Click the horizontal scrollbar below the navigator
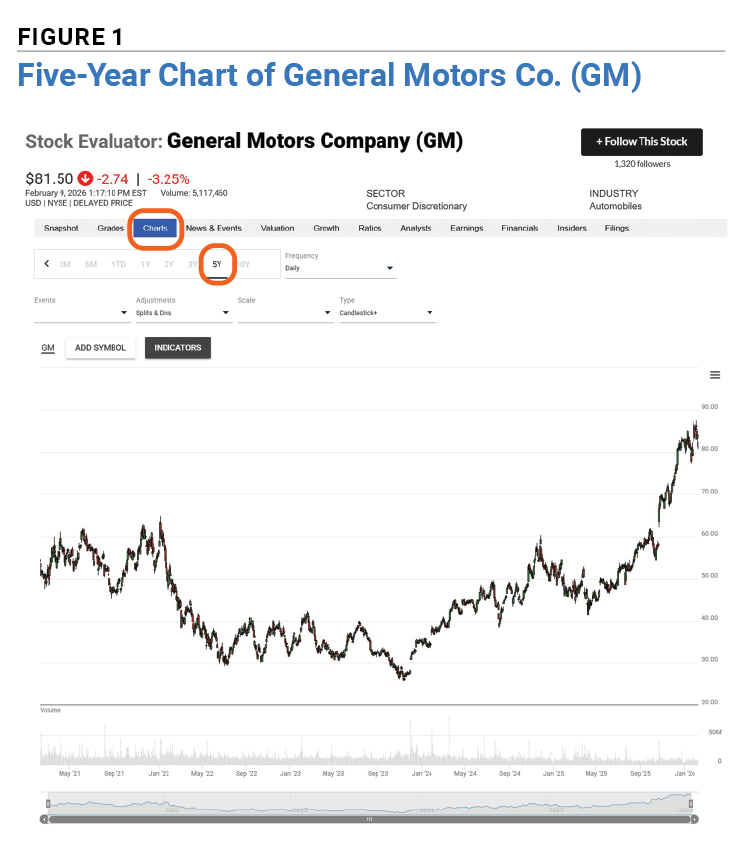Viewport: 742px width, 842px height. point(369,819)
